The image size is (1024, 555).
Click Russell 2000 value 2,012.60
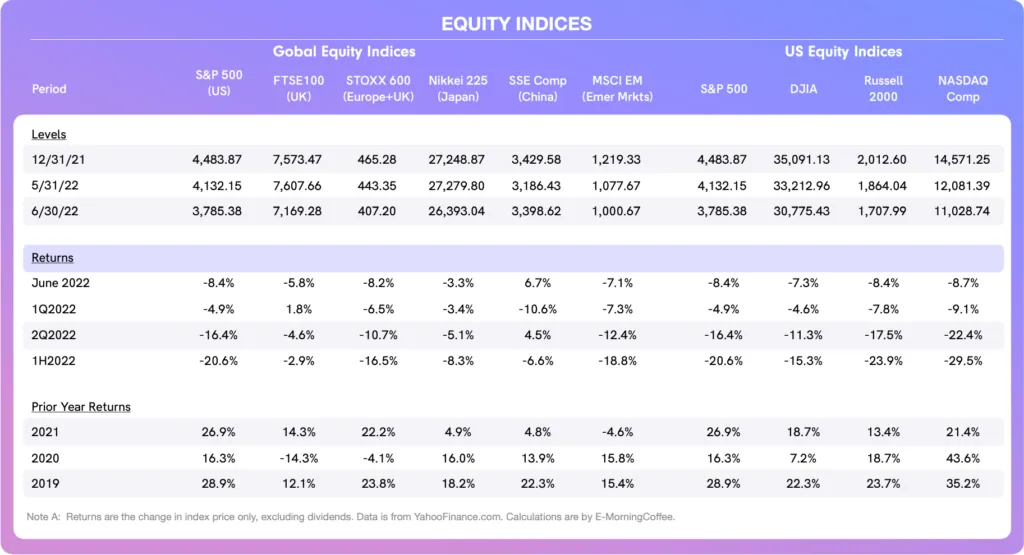point(882,159)
